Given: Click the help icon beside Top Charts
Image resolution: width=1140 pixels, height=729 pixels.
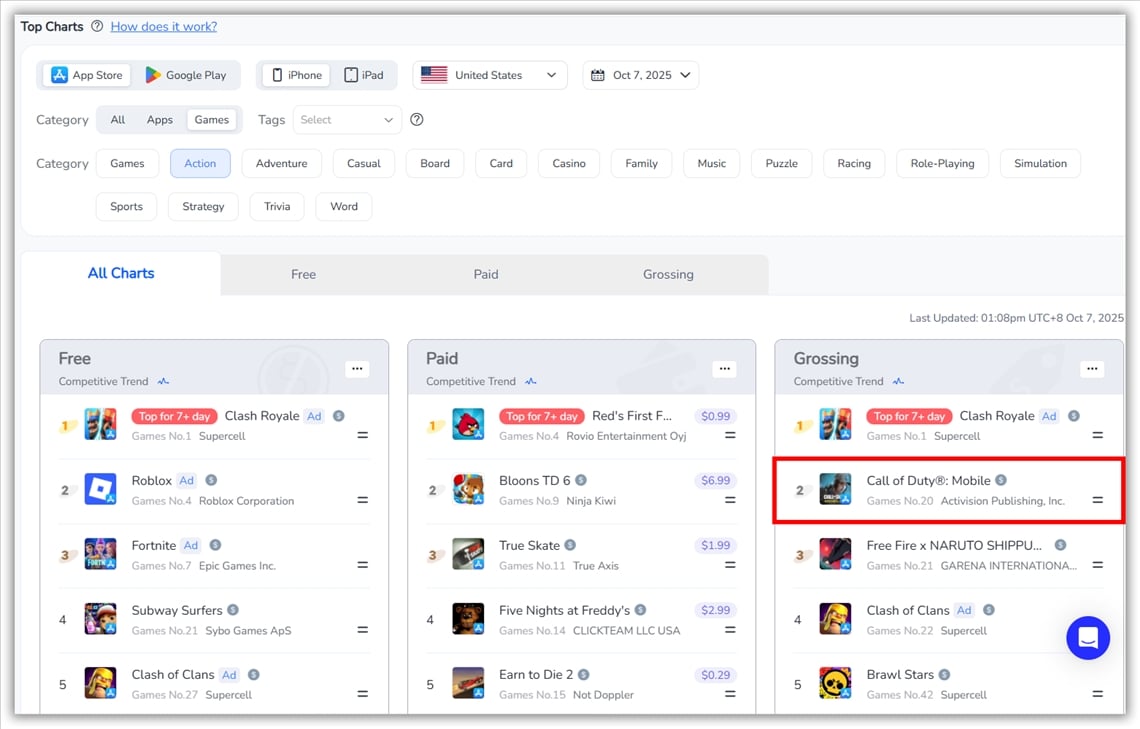Looking at the screenshot, I should point(97,27).
